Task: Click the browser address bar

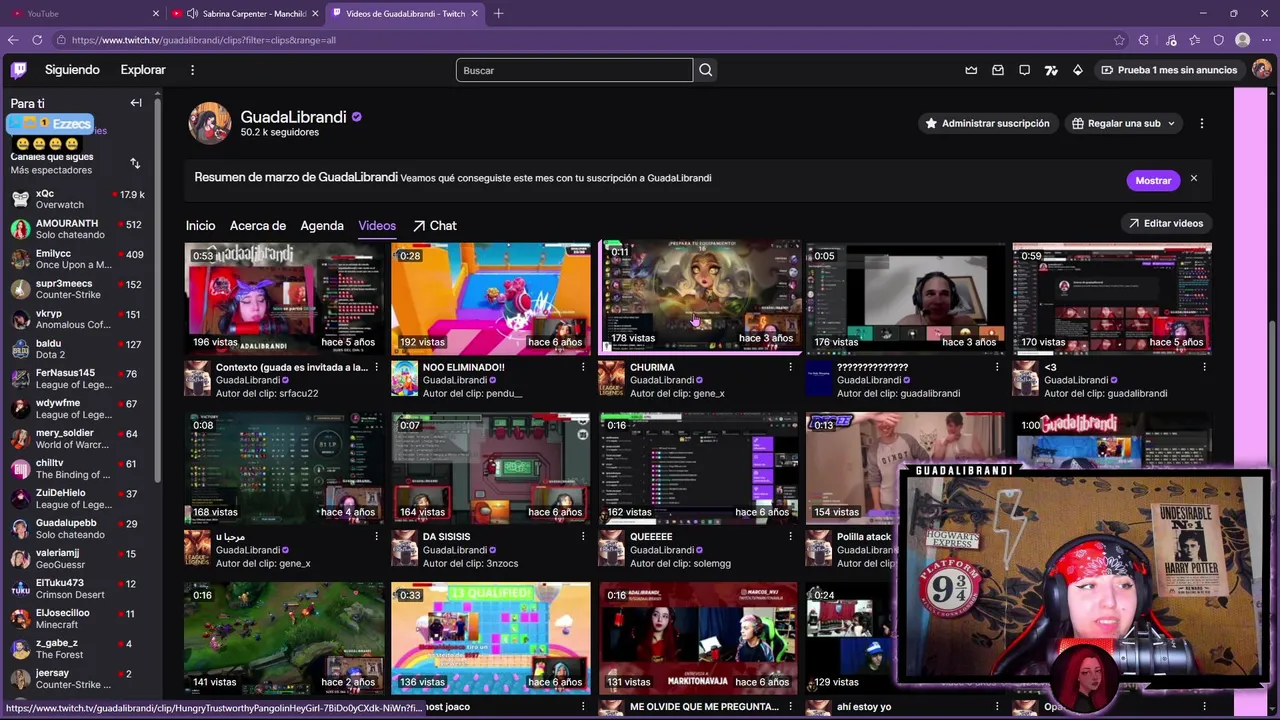Action: (x=580, y=40)
